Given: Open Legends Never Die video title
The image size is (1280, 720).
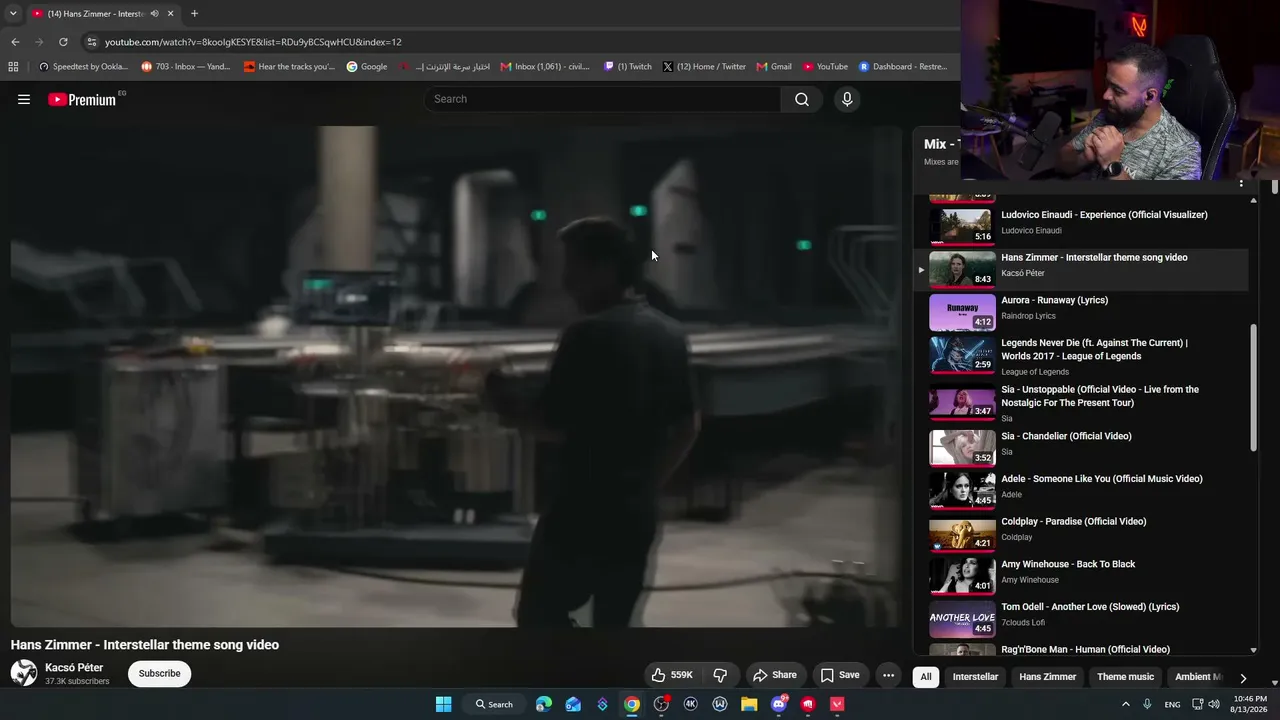Looking at the screenshot, I should 1094,349.
